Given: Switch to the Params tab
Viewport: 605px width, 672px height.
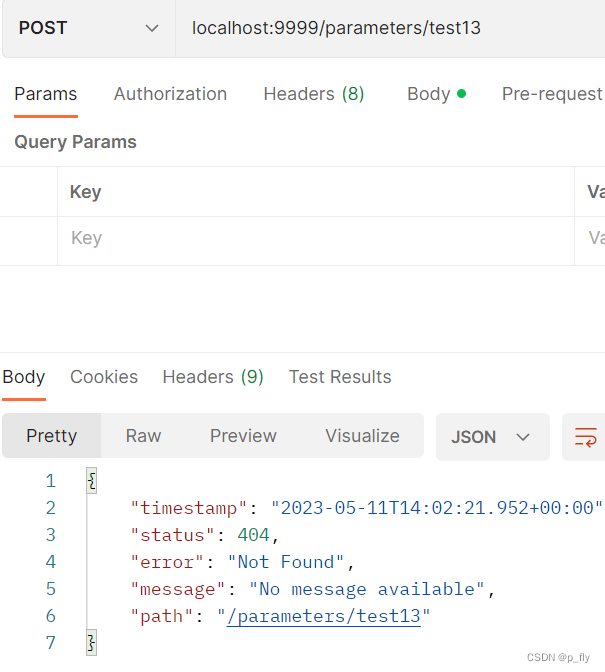Looking at the screenshot, I should [x=45, y=94].
